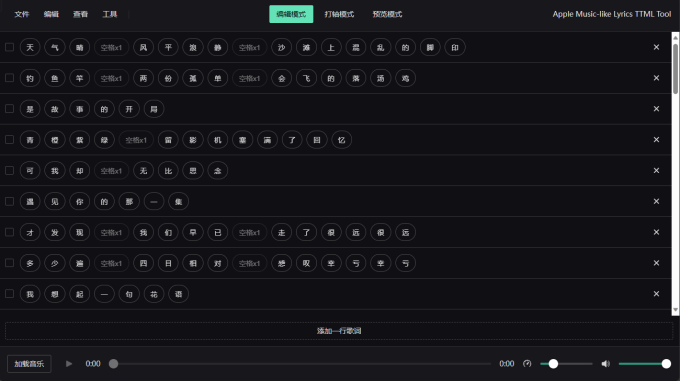Remove the lyric line starting with 才发现
680x381 pixels.
656,232
